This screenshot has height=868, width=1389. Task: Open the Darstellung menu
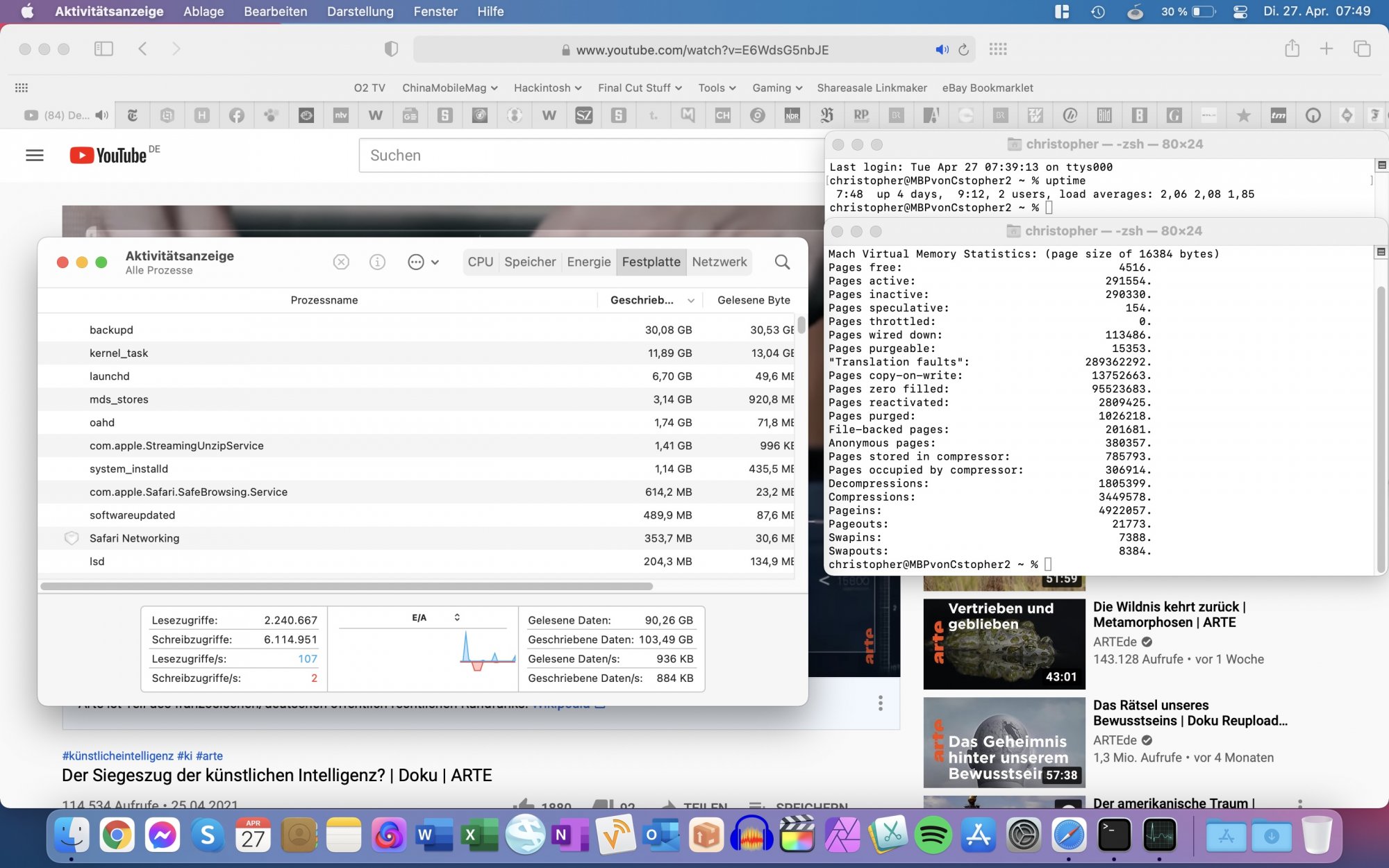point(360,11)
